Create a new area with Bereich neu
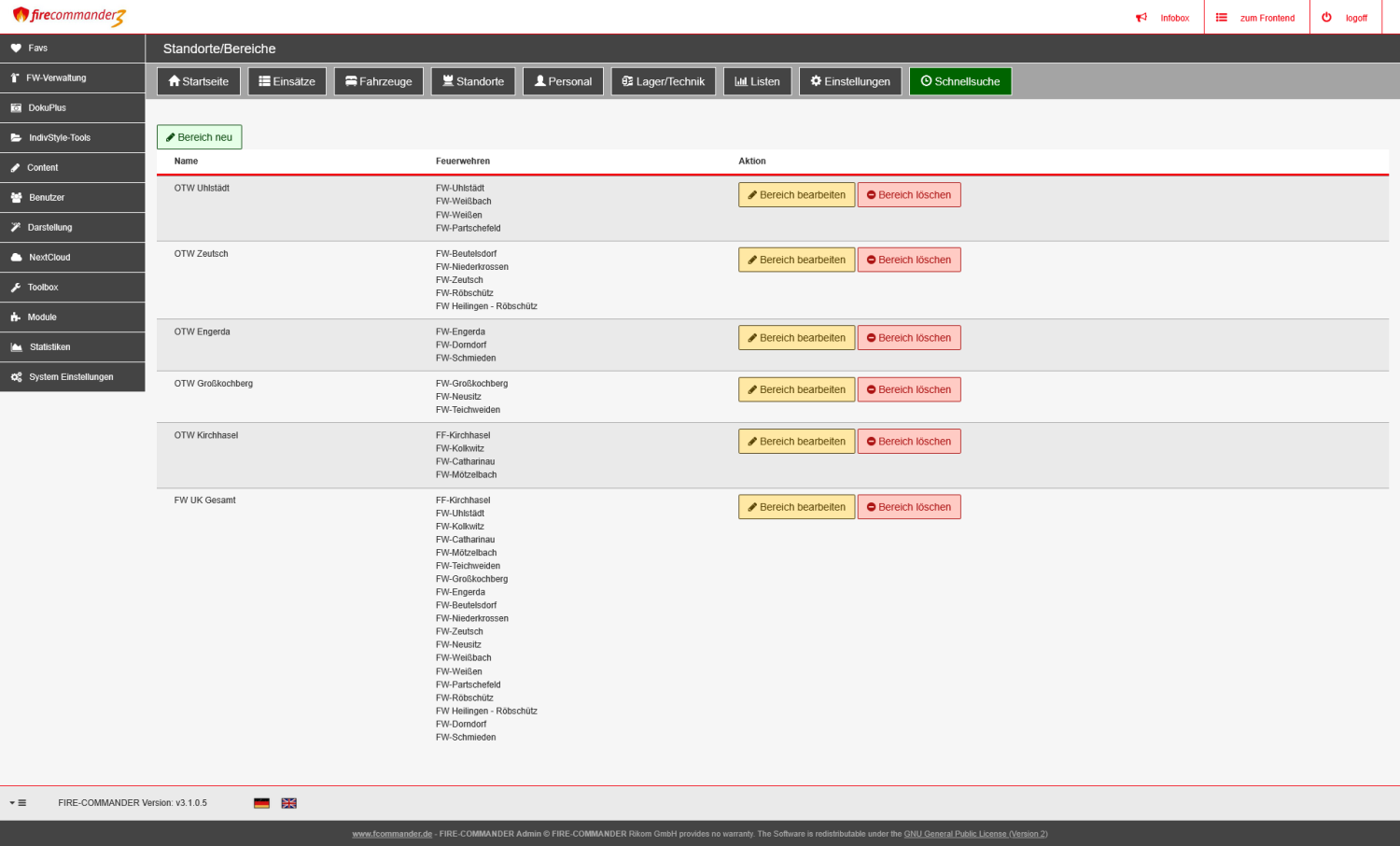1400x846 pixels. tap(199, 137)
